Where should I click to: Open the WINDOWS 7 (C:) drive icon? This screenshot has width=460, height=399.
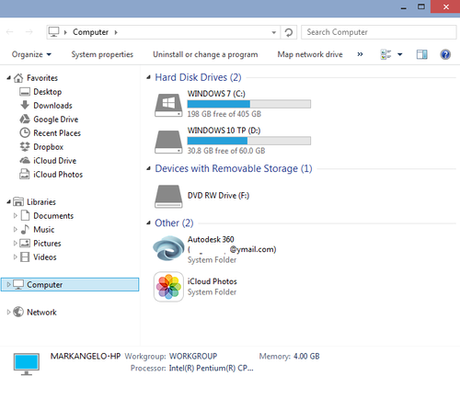[x=168, y=105]
